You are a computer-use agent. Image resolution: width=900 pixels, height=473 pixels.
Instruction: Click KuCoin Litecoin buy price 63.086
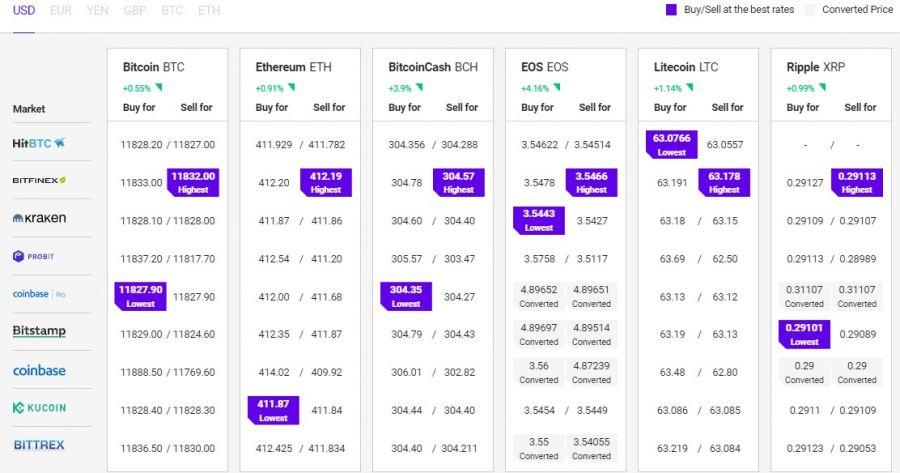[673, 410]
